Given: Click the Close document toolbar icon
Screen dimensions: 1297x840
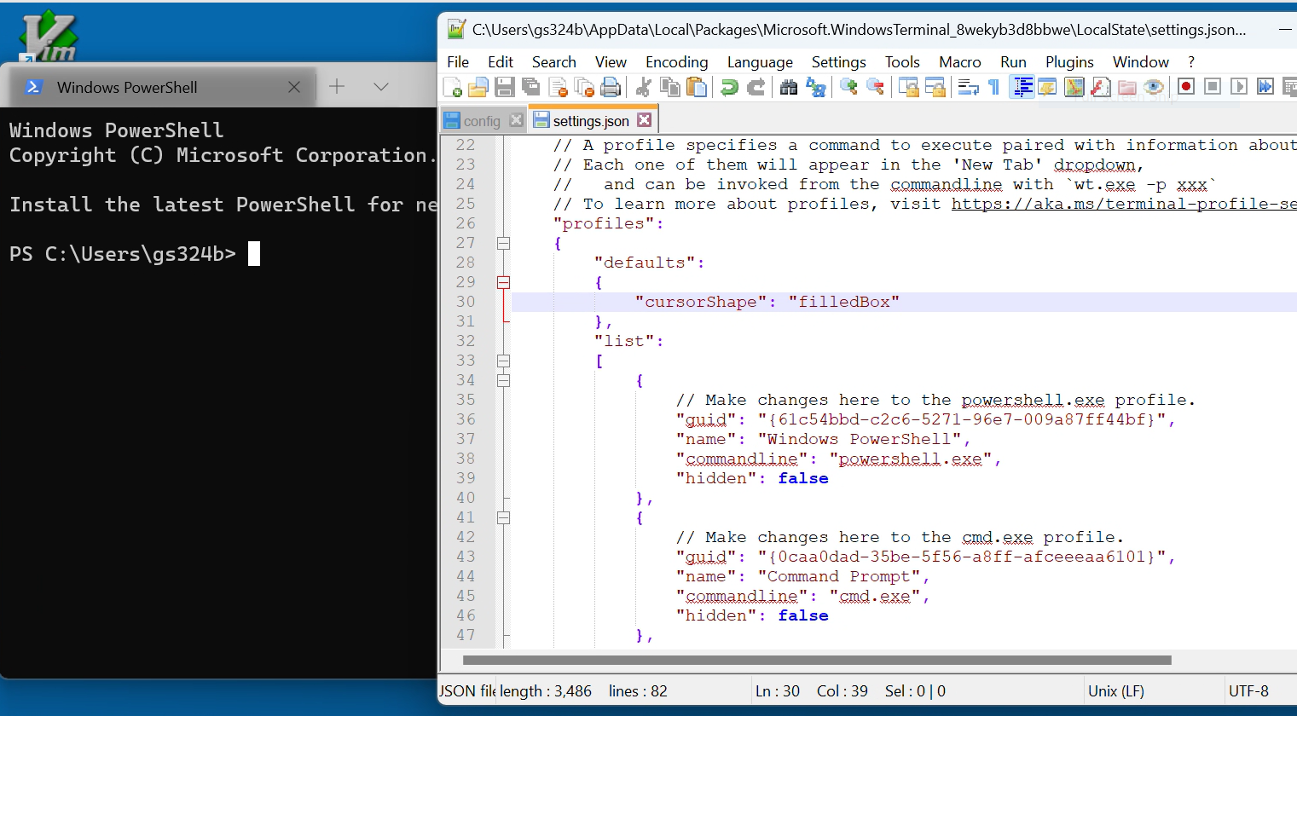Looking at the screenshot, I should [558, 87].
